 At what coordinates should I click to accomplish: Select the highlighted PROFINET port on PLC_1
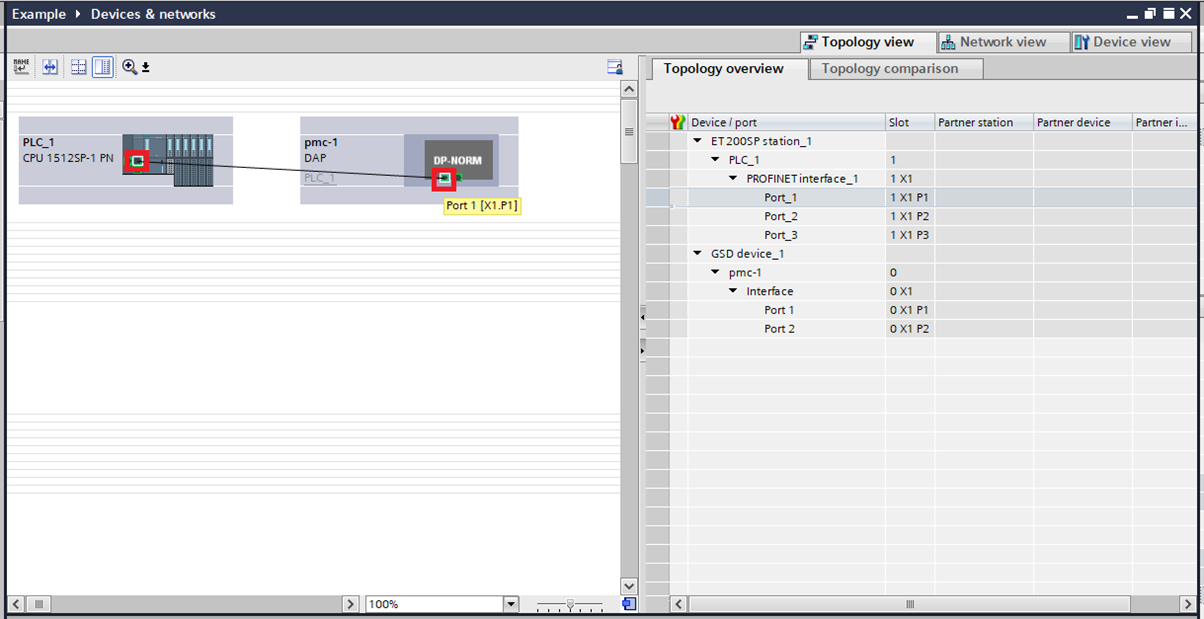tap(137, 158)
